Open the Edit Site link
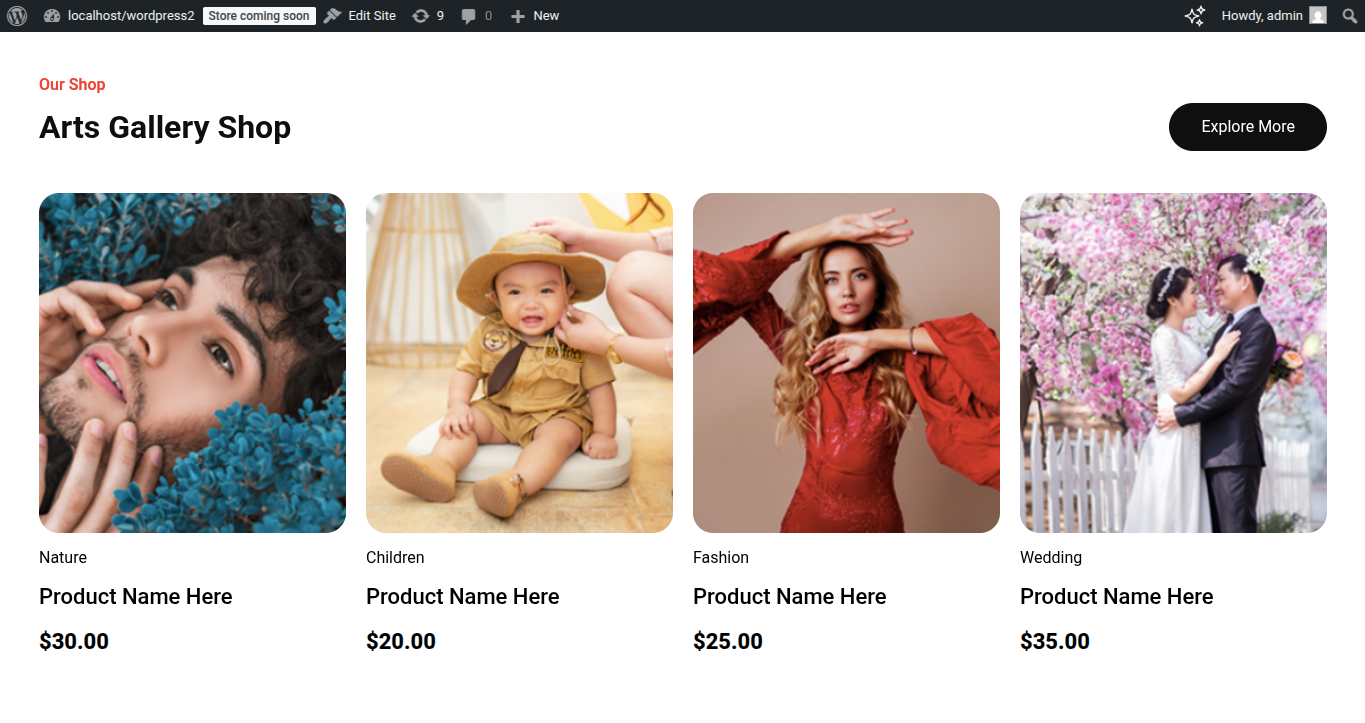 pyautogui.click(x=360, y=16)
